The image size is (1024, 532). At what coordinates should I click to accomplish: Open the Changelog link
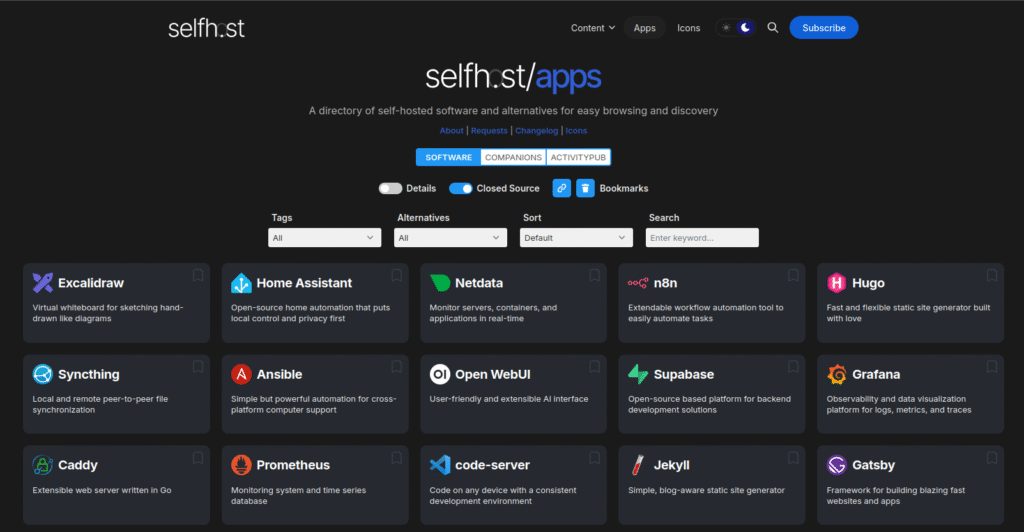537,131
